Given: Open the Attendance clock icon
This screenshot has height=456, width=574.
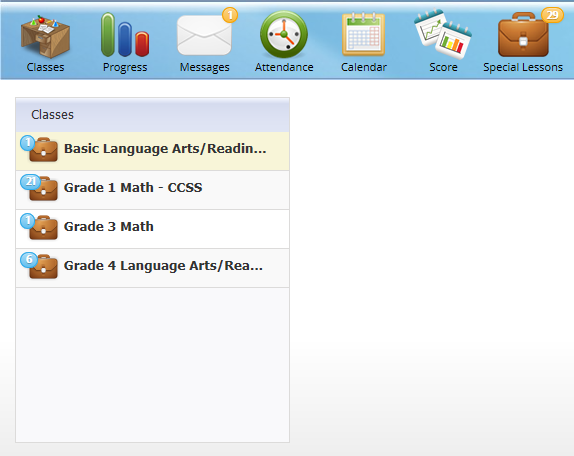Looking at the screenshot, I should pyautogui.click(x=284, y=34).
